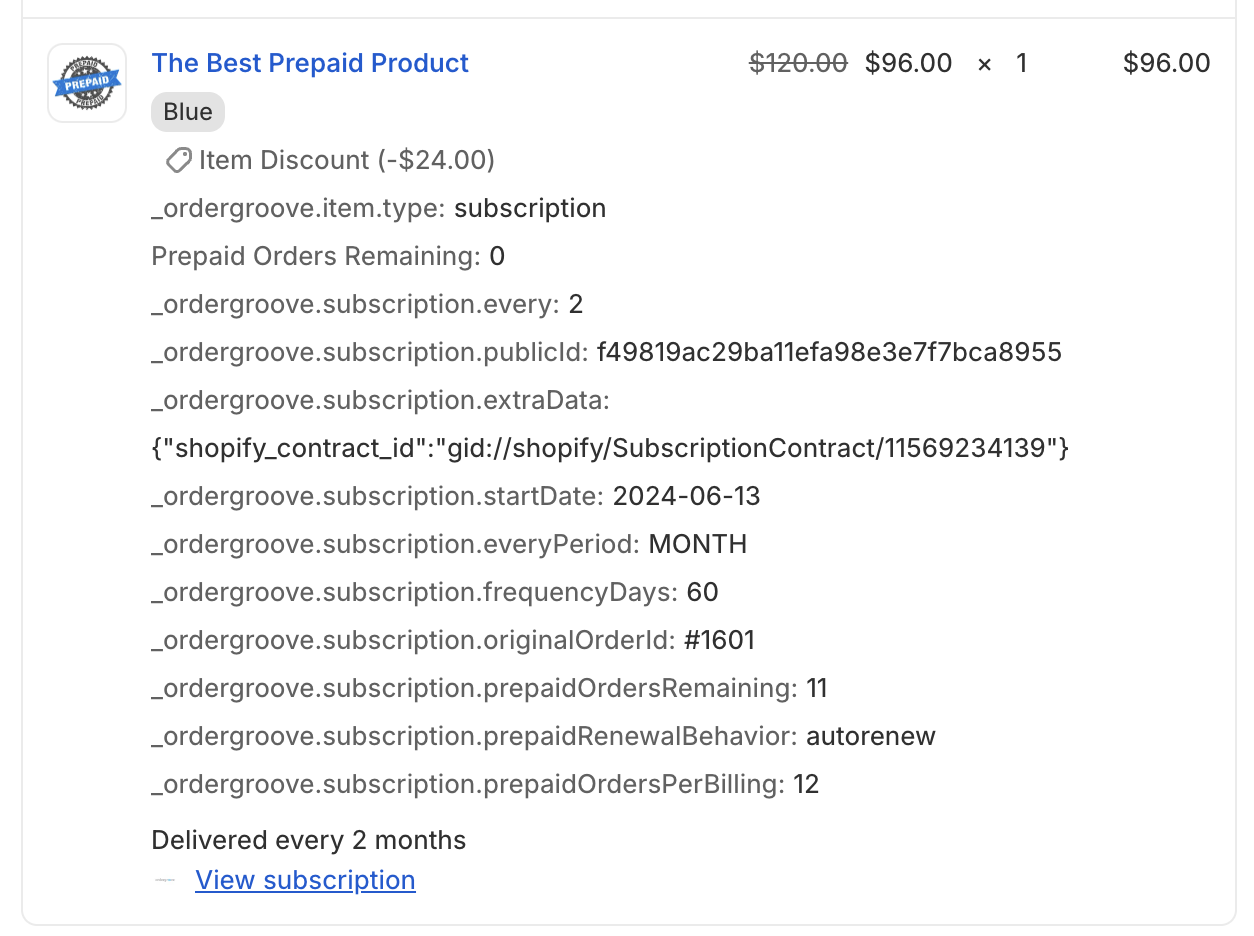This screenshot has height=936, width=1254.
Task: Click the autorenew renewal behavior value
Action: [x=871, y=737]
